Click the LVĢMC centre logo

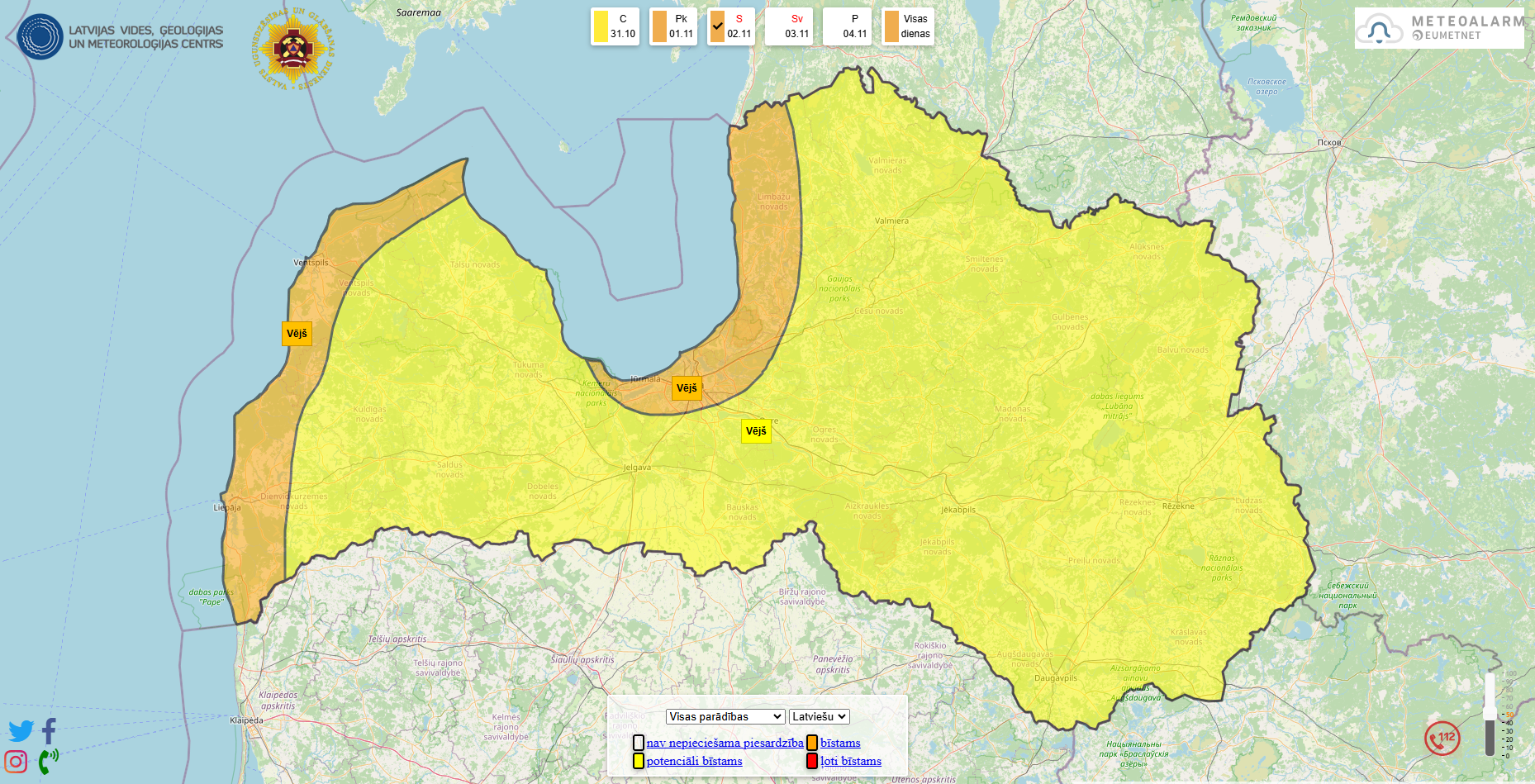click(121, 36)
